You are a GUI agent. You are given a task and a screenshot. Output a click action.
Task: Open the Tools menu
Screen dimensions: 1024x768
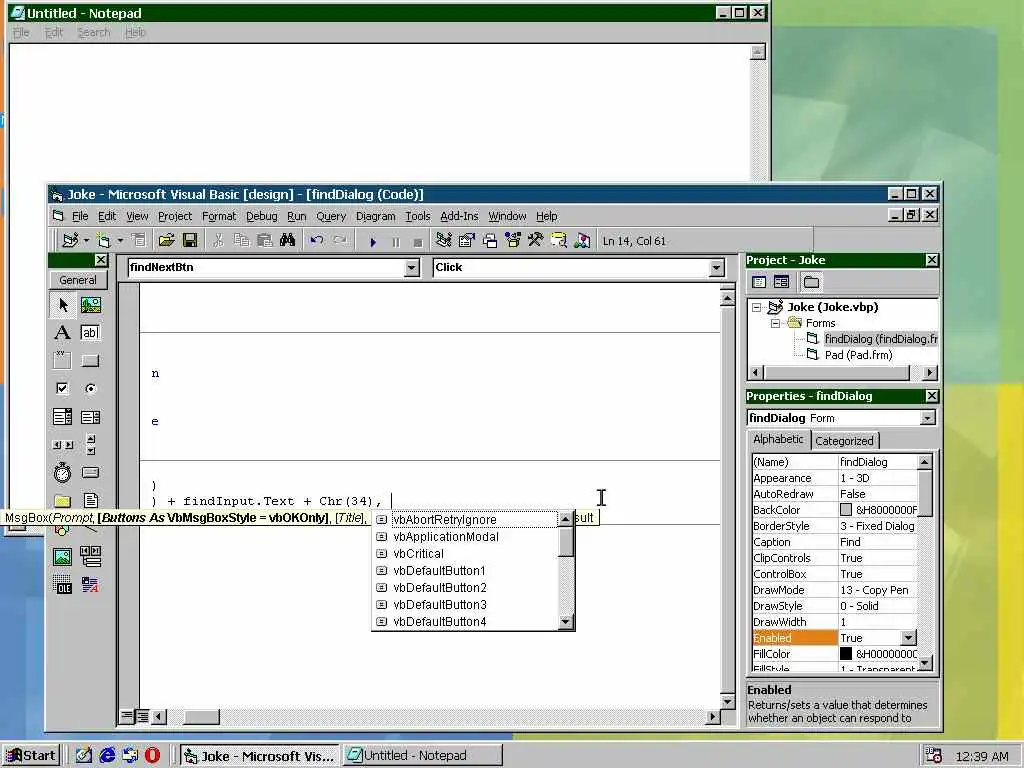[418, 216]
